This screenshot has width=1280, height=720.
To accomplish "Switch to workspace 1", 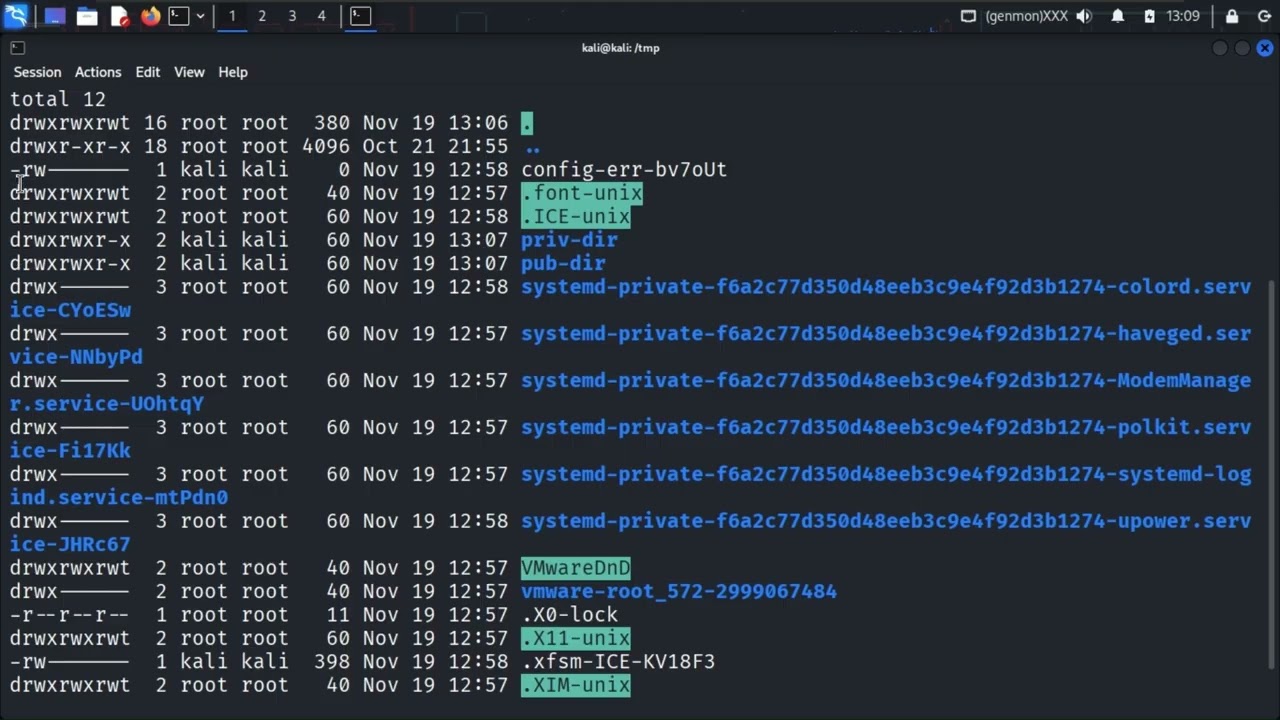I will click(232, 16).
